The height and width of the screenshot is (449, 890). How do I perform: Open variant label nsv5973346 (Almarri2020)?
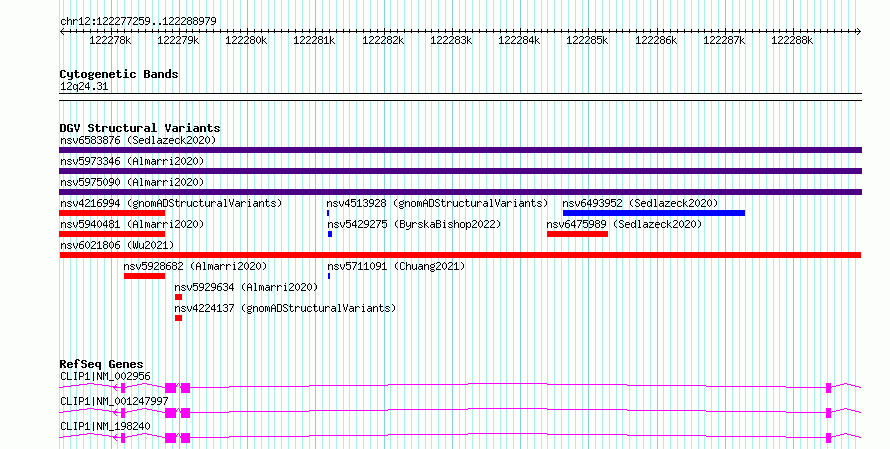(132, 161)
